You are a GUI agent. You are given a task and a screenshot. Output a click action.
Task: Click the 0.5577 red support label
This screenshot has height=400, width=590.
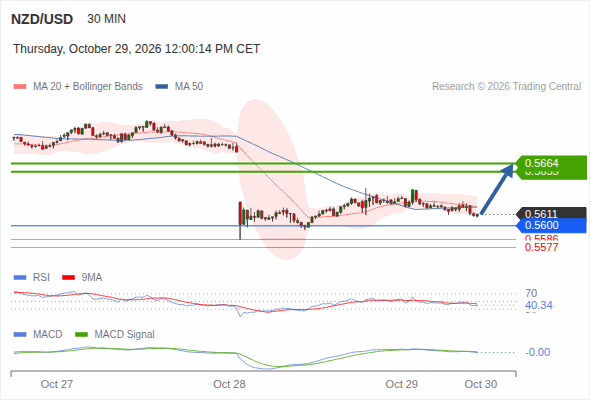[541, 247]
